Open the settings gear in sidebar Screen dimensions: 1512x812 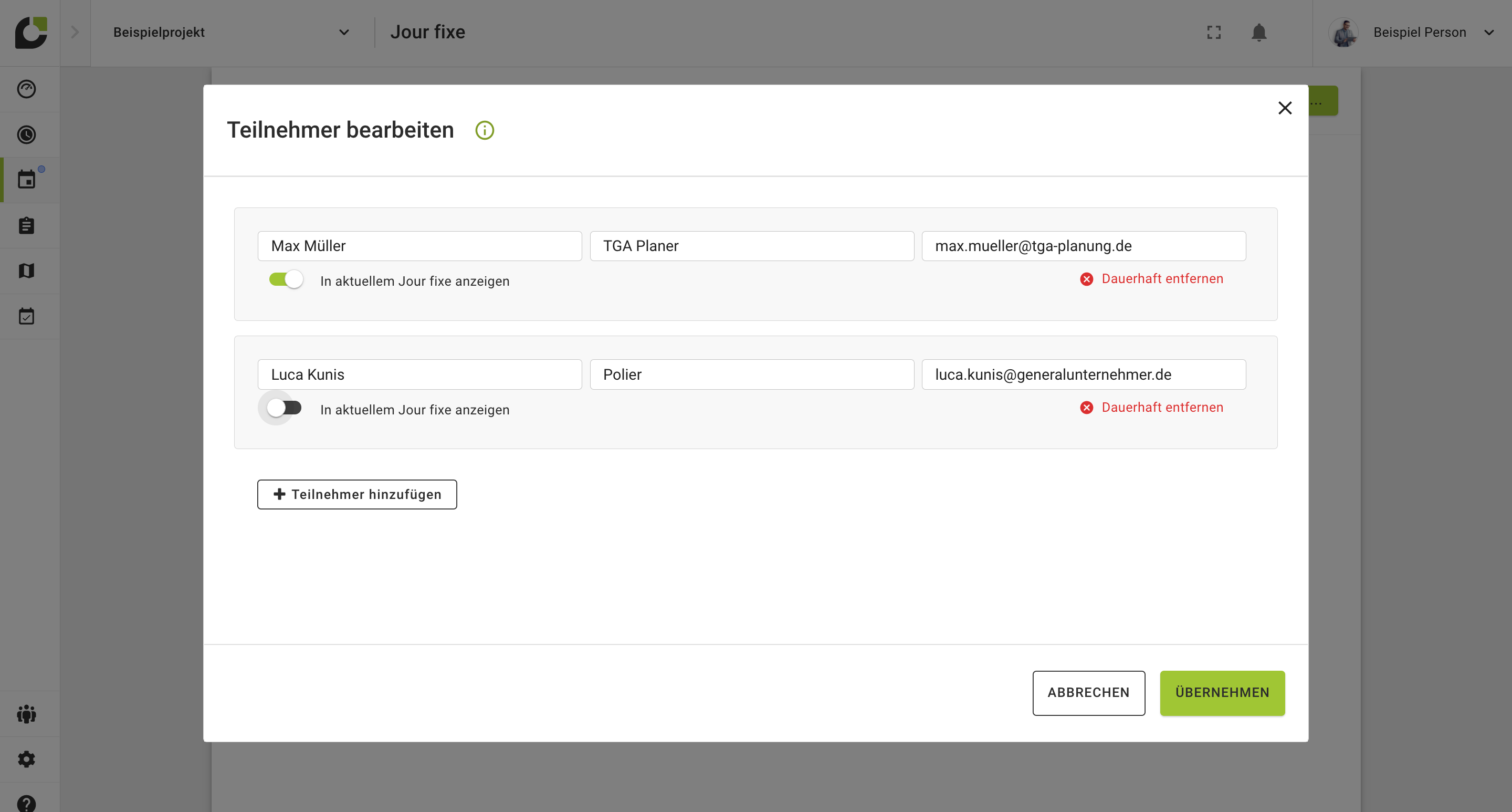[x=26, y=759]
